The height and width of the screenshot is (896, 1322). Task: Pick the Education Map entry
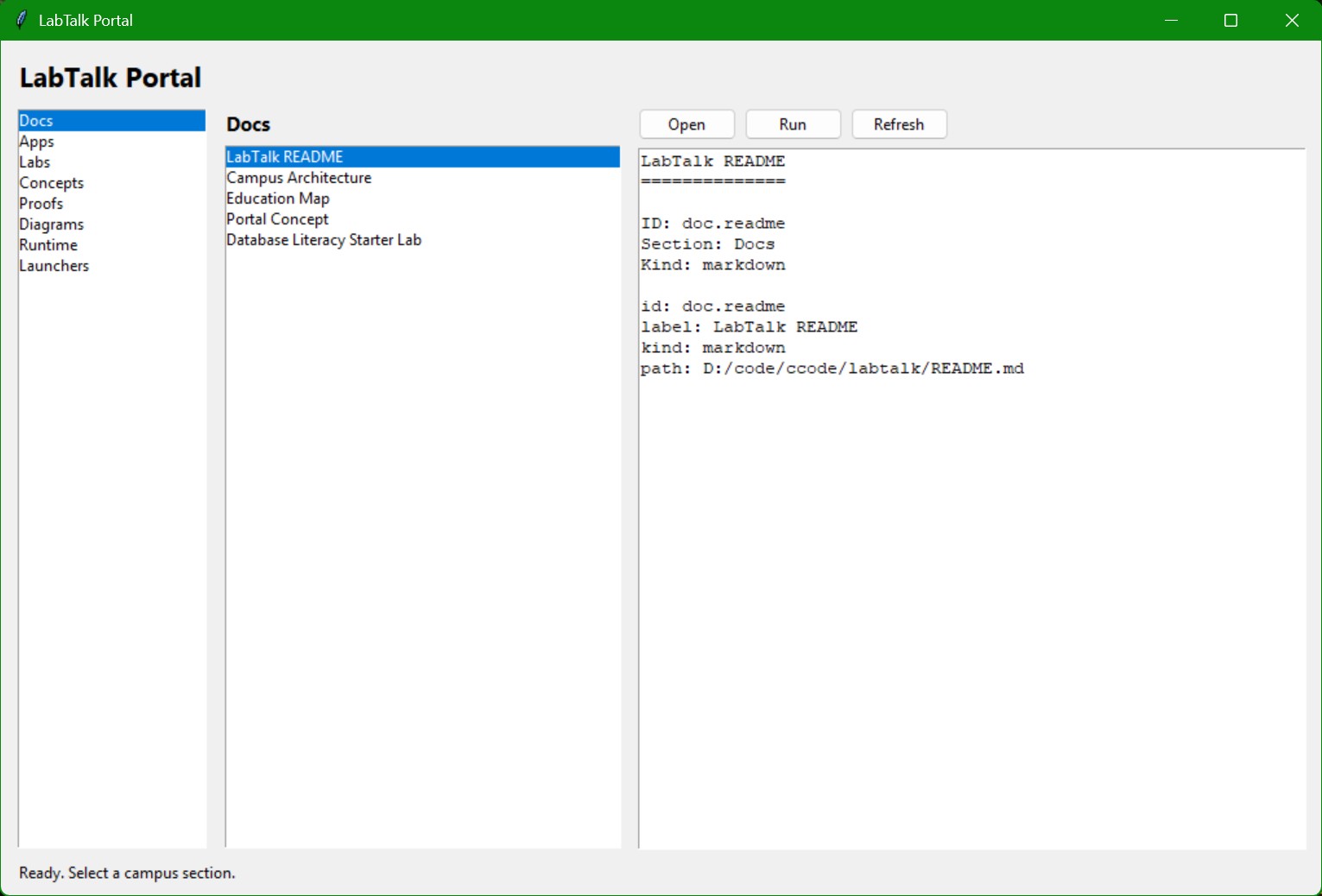pyautogui.click(x=422, y=199)
